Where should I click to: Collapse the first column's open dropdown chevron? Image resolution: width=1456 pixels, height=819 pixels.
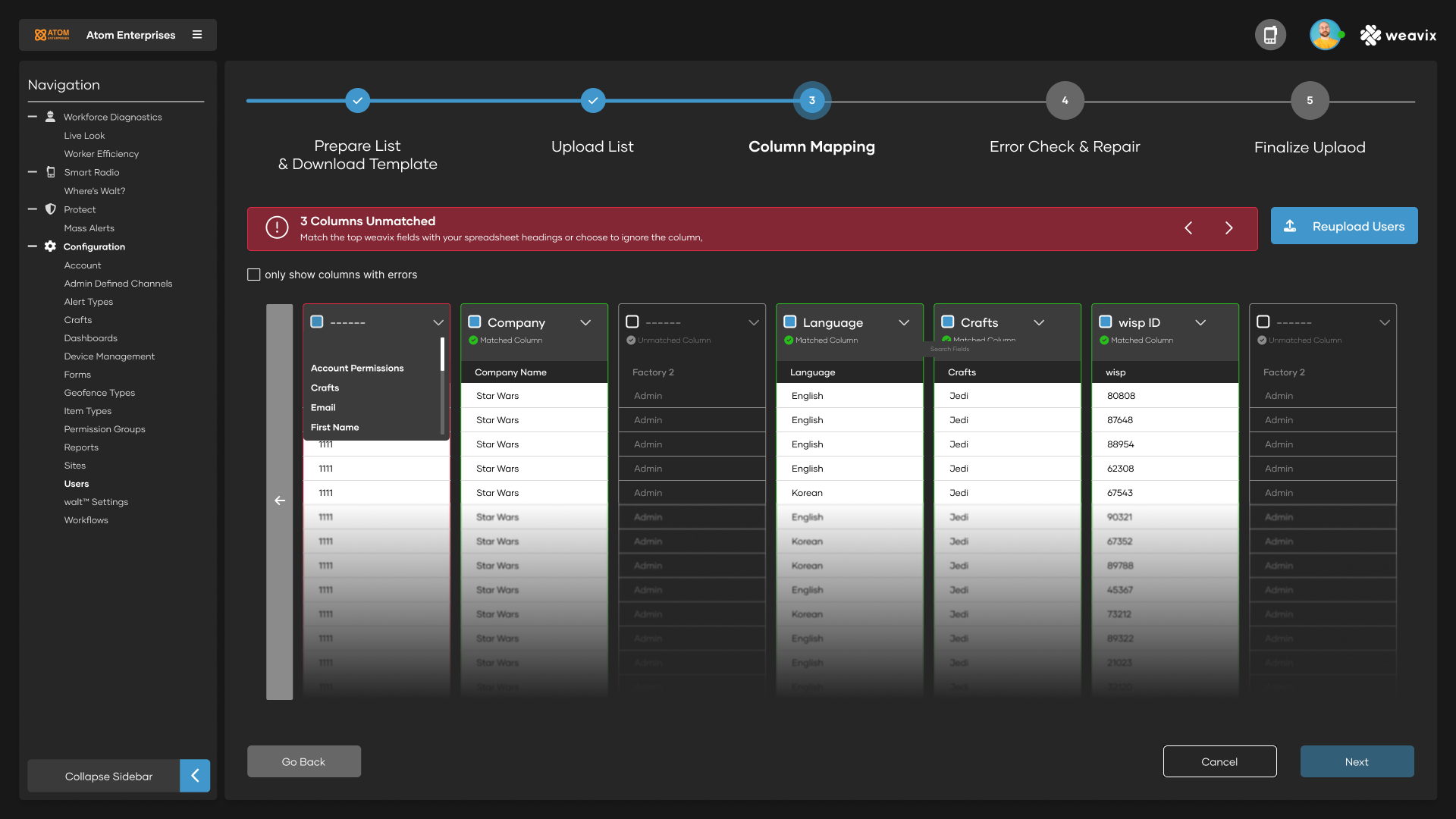[438, 322]
